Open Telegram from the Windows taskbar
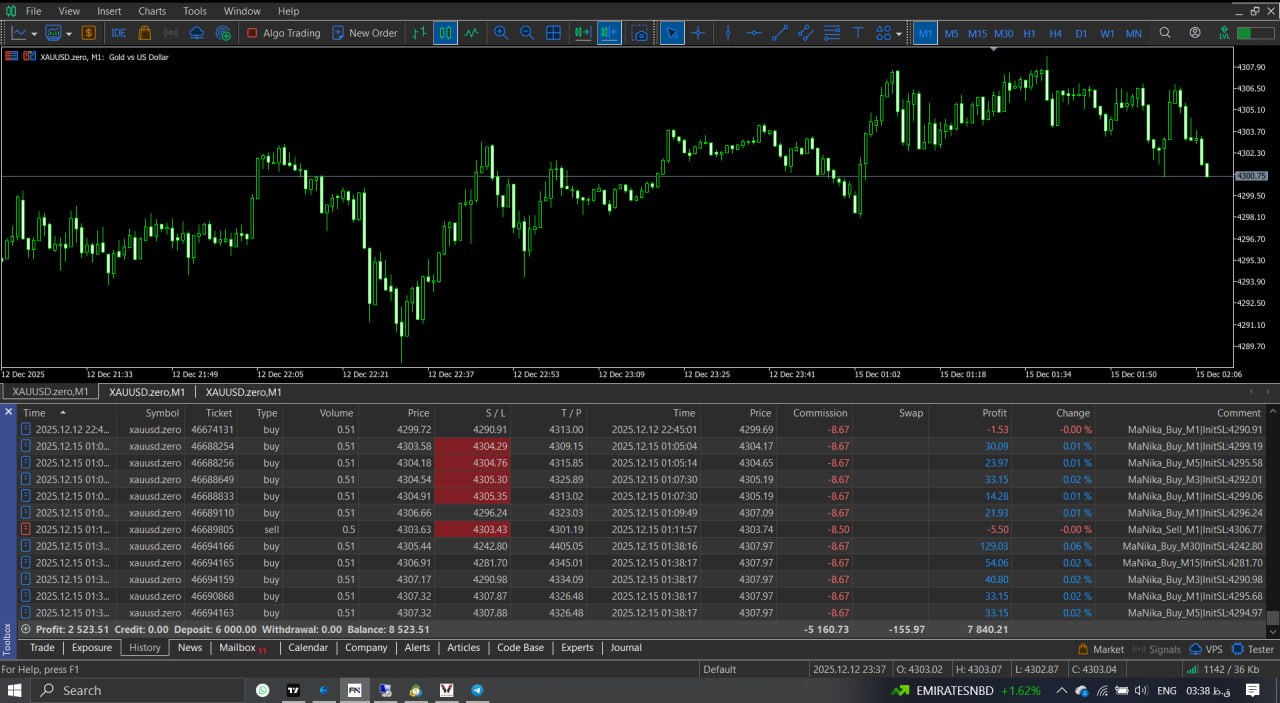Screen dimensions: 1280x703 click(477, 690)
